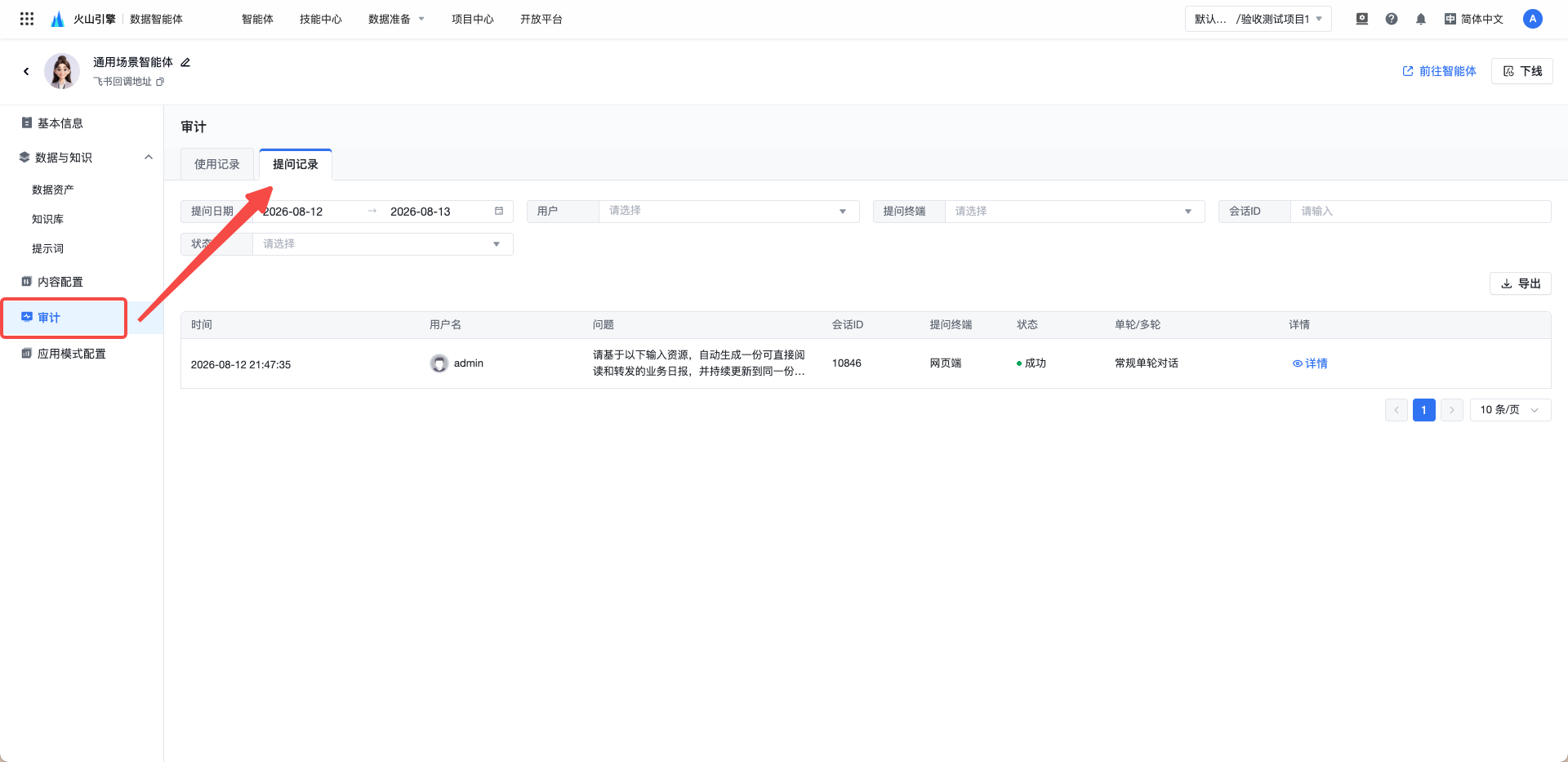Switch to the 使用记录 tab
The image size is (1568, 762).
(x=217, y=164)
